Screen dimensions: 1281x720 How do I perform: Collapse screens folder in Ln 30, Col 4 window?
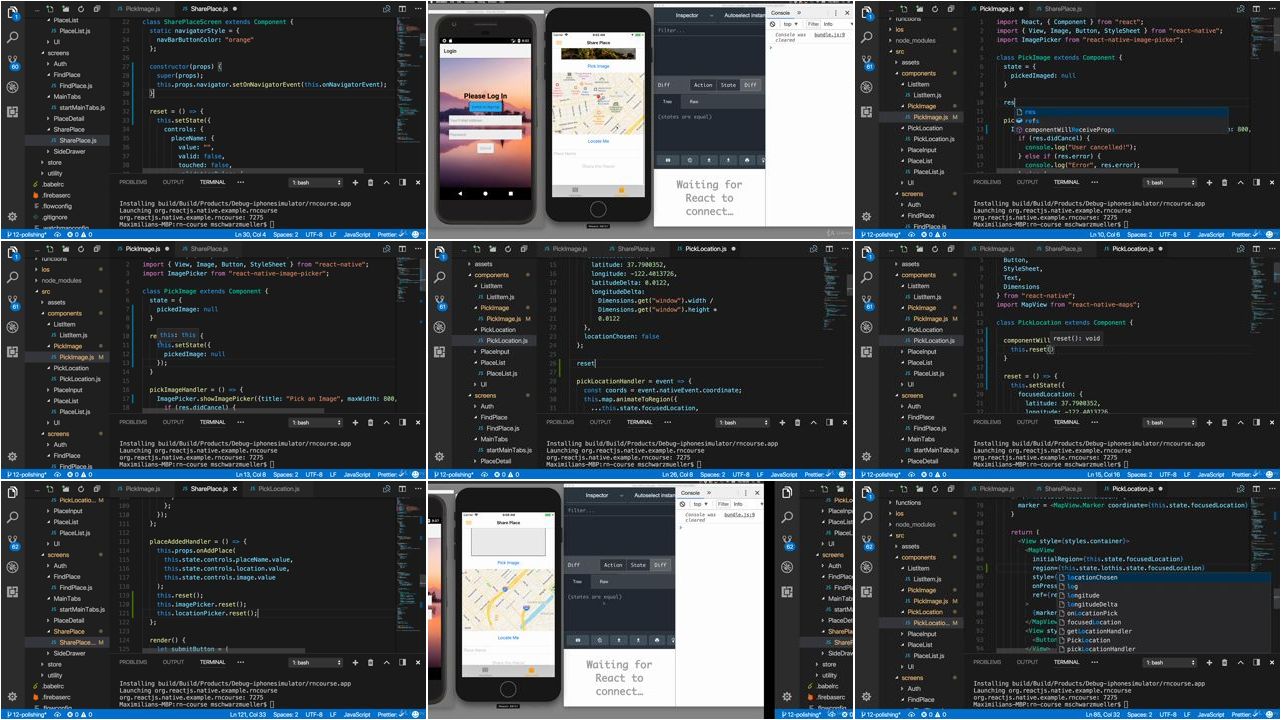click(x=58, y=53)
